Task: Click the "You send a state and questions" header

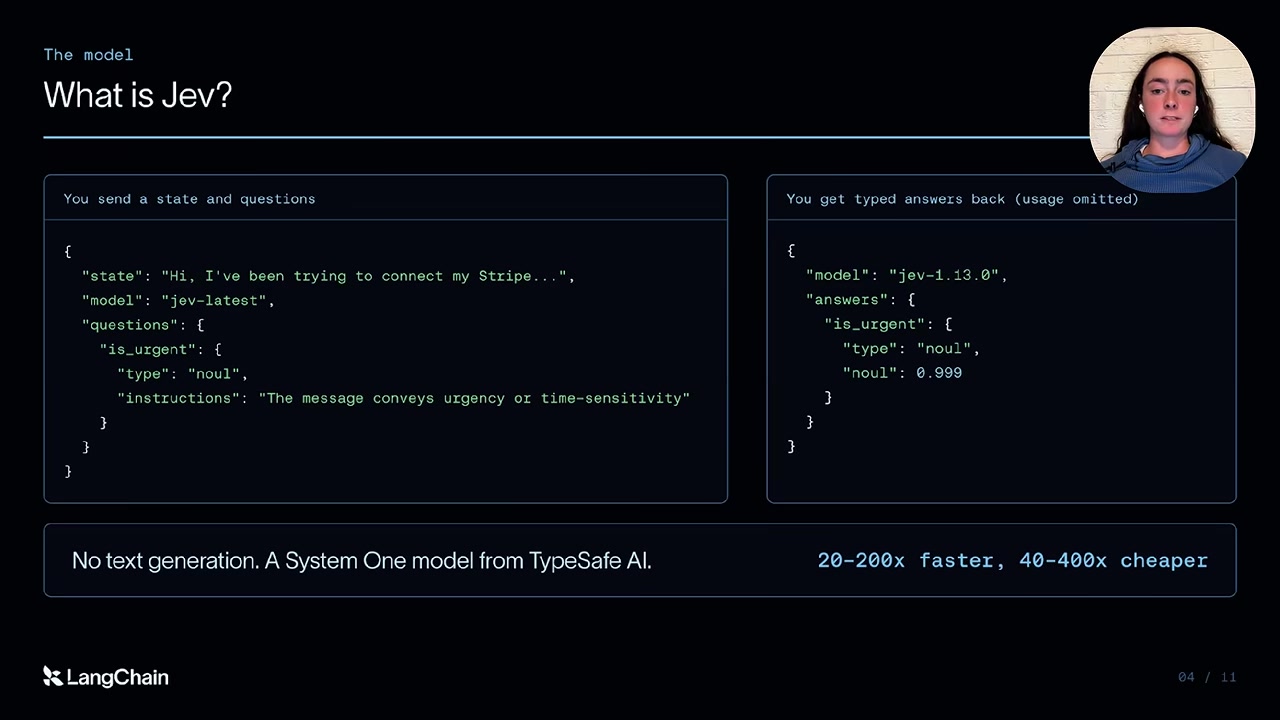Action: (189, 199)
